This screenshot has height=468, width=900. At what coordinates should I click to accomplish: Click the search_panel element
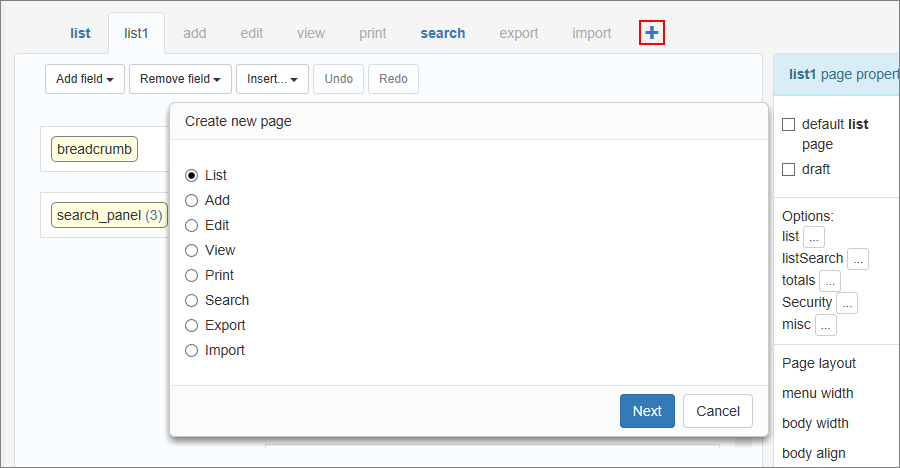pos(110,215)
